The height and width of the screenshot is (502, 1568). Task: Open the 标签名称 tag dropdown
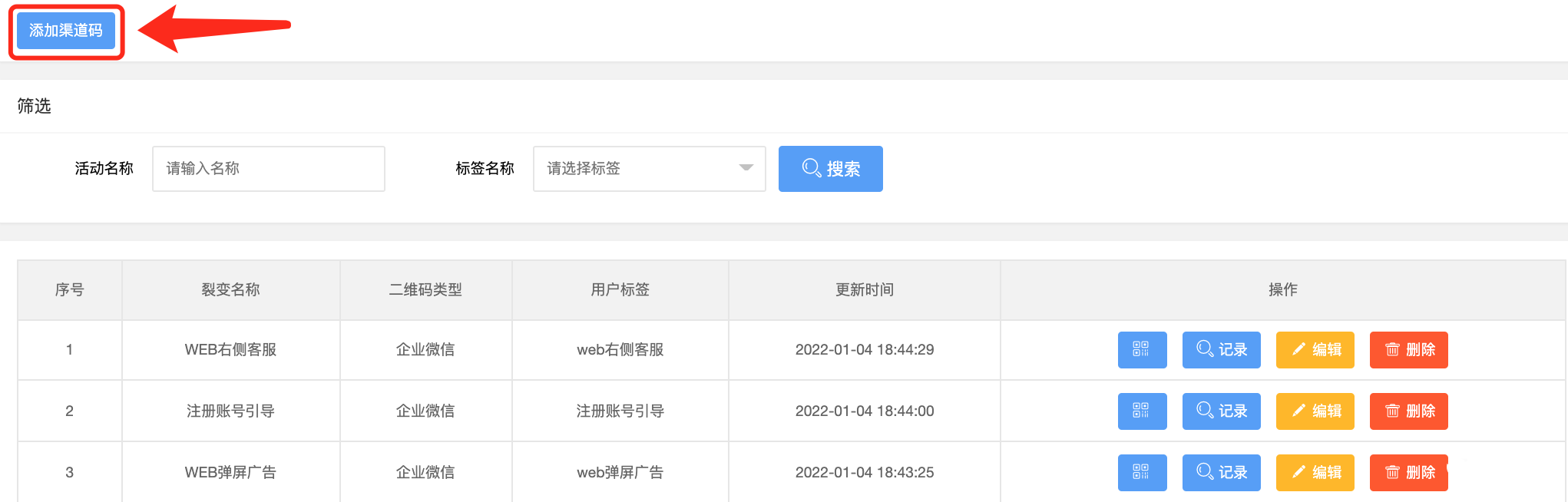[x=648, y=169]
